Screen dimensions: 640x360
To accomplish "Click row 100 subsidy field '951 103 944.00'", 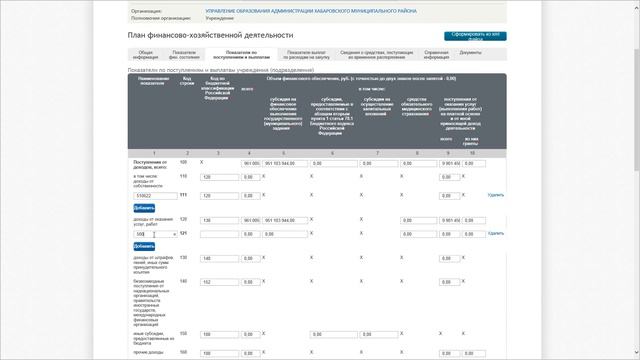I will coord(285,164).
